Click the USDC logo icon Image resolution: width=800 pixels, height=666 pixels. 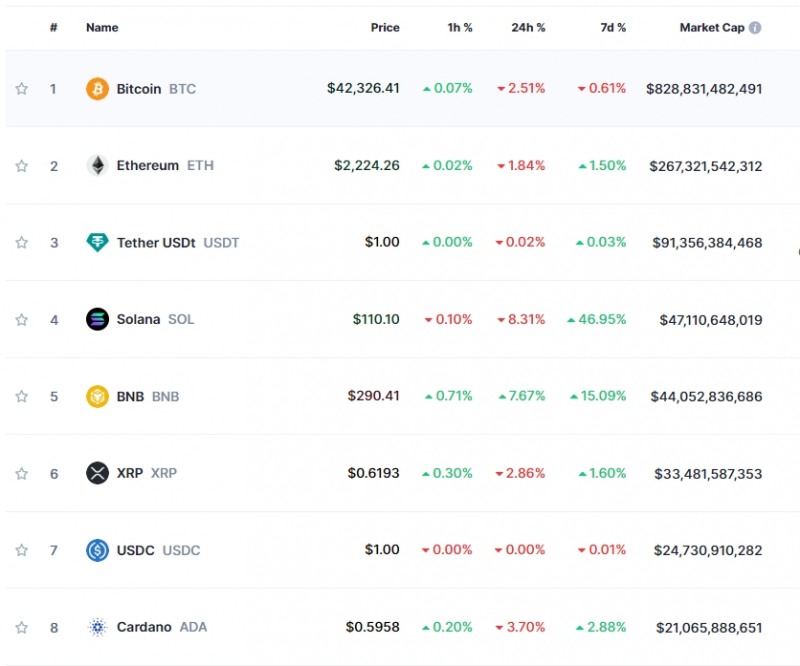(97, 550)
